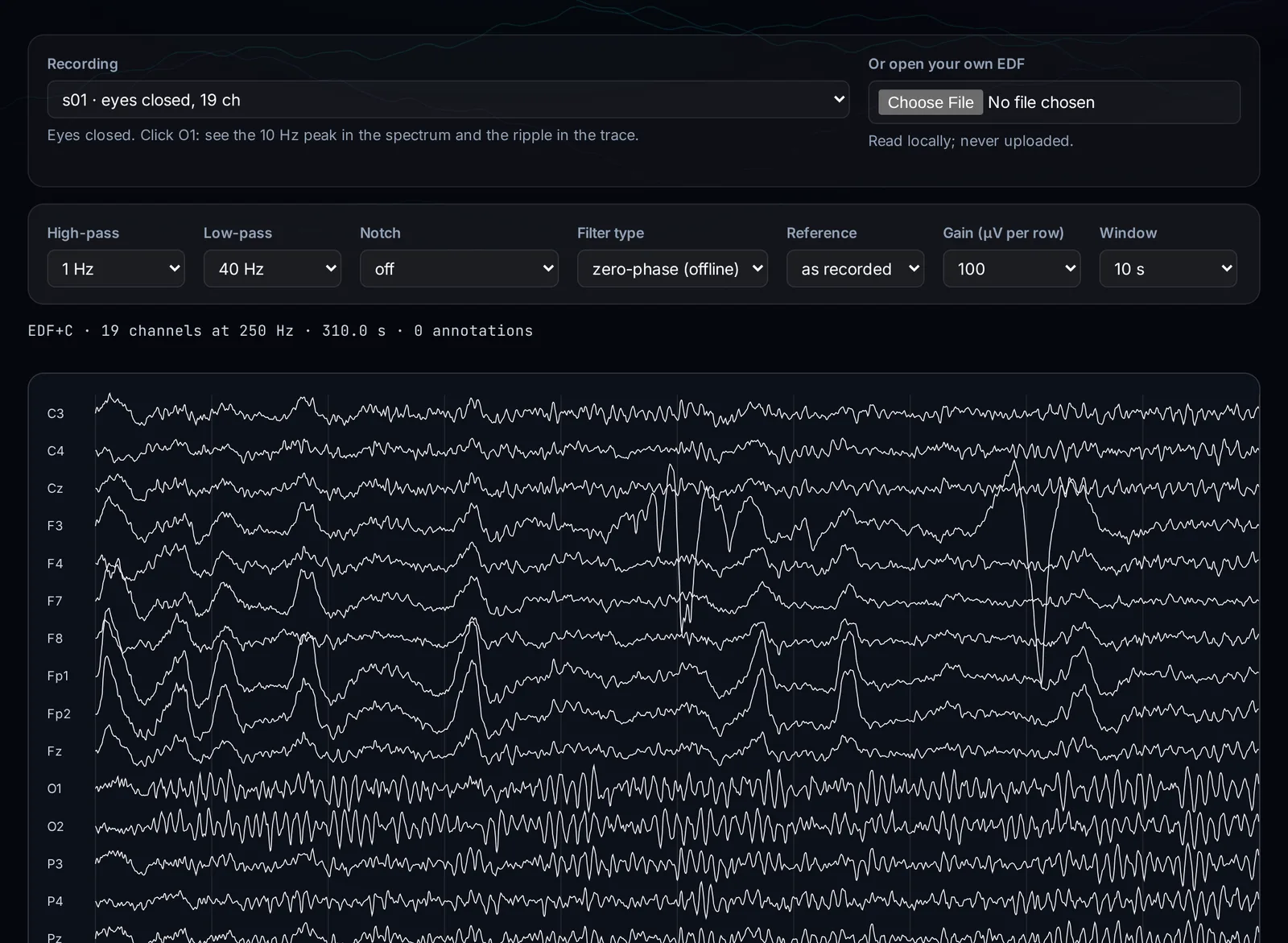
Task: Open the Notch filter dropdown
Action: [459, 268]
